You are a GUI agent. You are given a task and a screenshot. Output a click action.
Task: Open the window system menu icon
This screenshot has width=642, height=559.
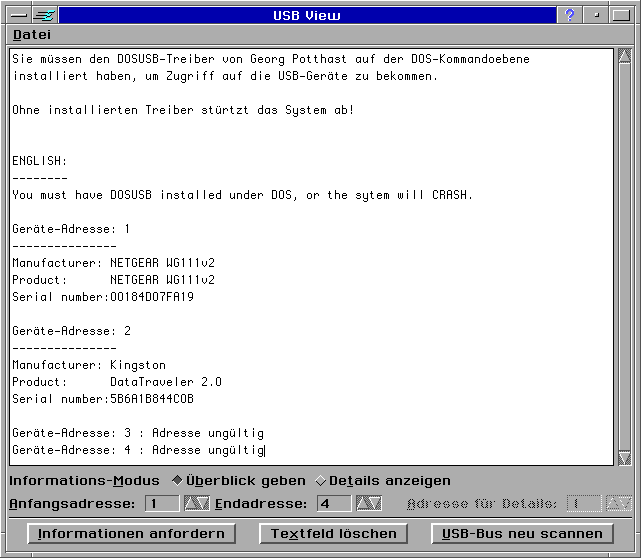coord(16,15)
